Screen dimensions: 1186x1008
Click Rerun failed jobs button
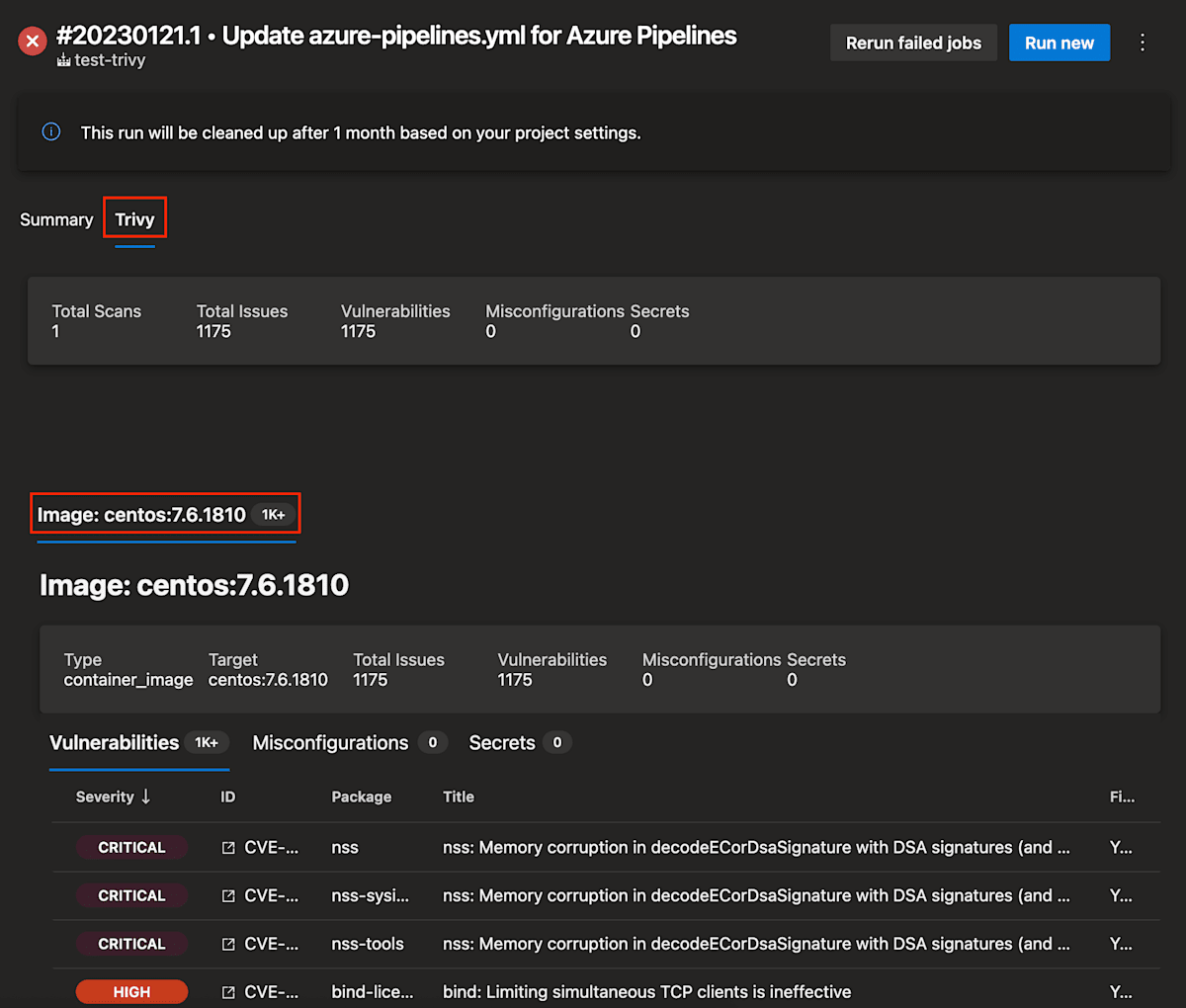[913, 42]
